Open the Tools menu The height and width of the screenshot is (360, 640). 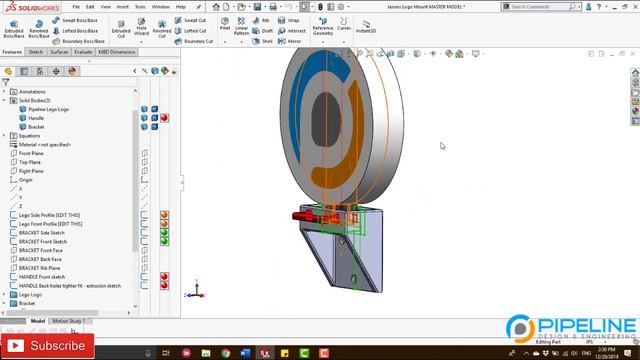pyautogui.click(x=140, y=7)
